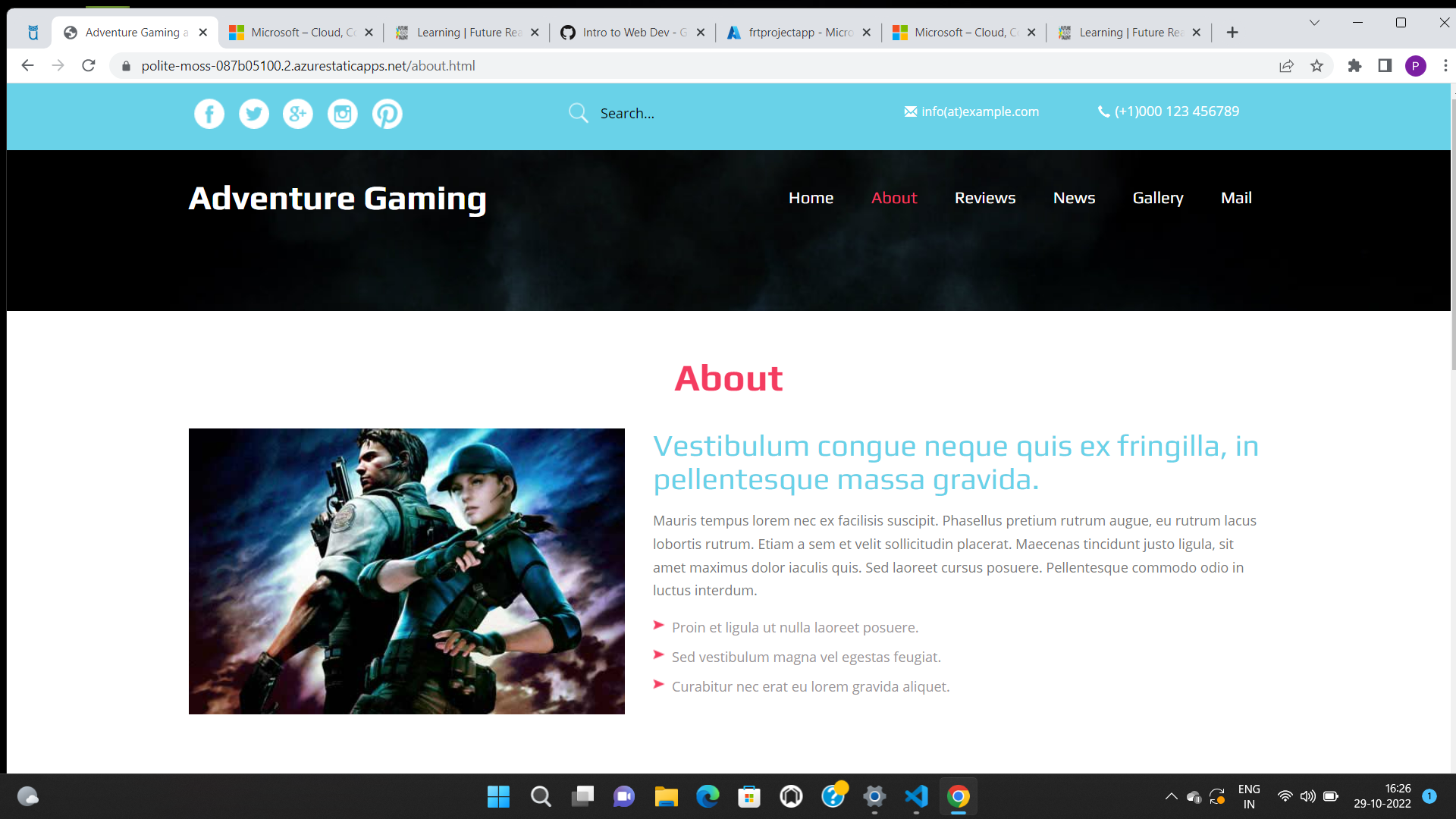Reload the current page
The height and width of the screenshot is (819, 1456).
pyautogui.click(x=89, y=66)
